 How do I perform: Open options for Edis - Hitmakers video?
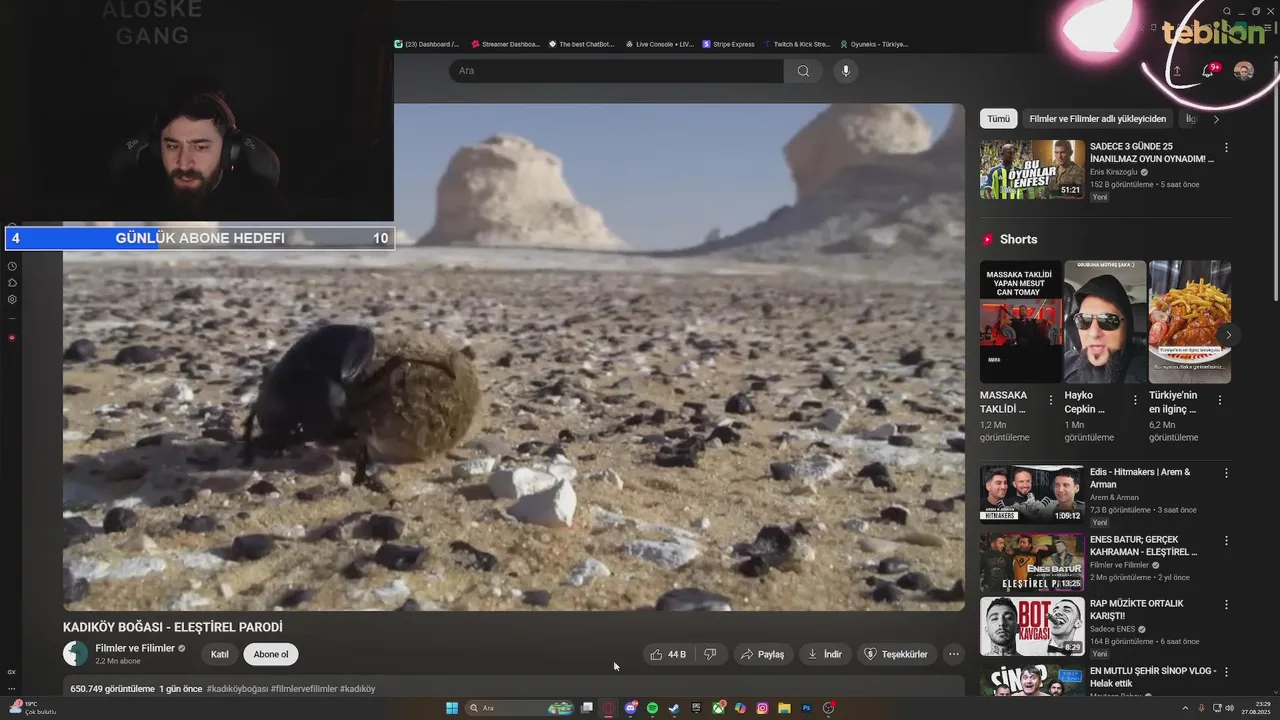tap(1226, 473)
